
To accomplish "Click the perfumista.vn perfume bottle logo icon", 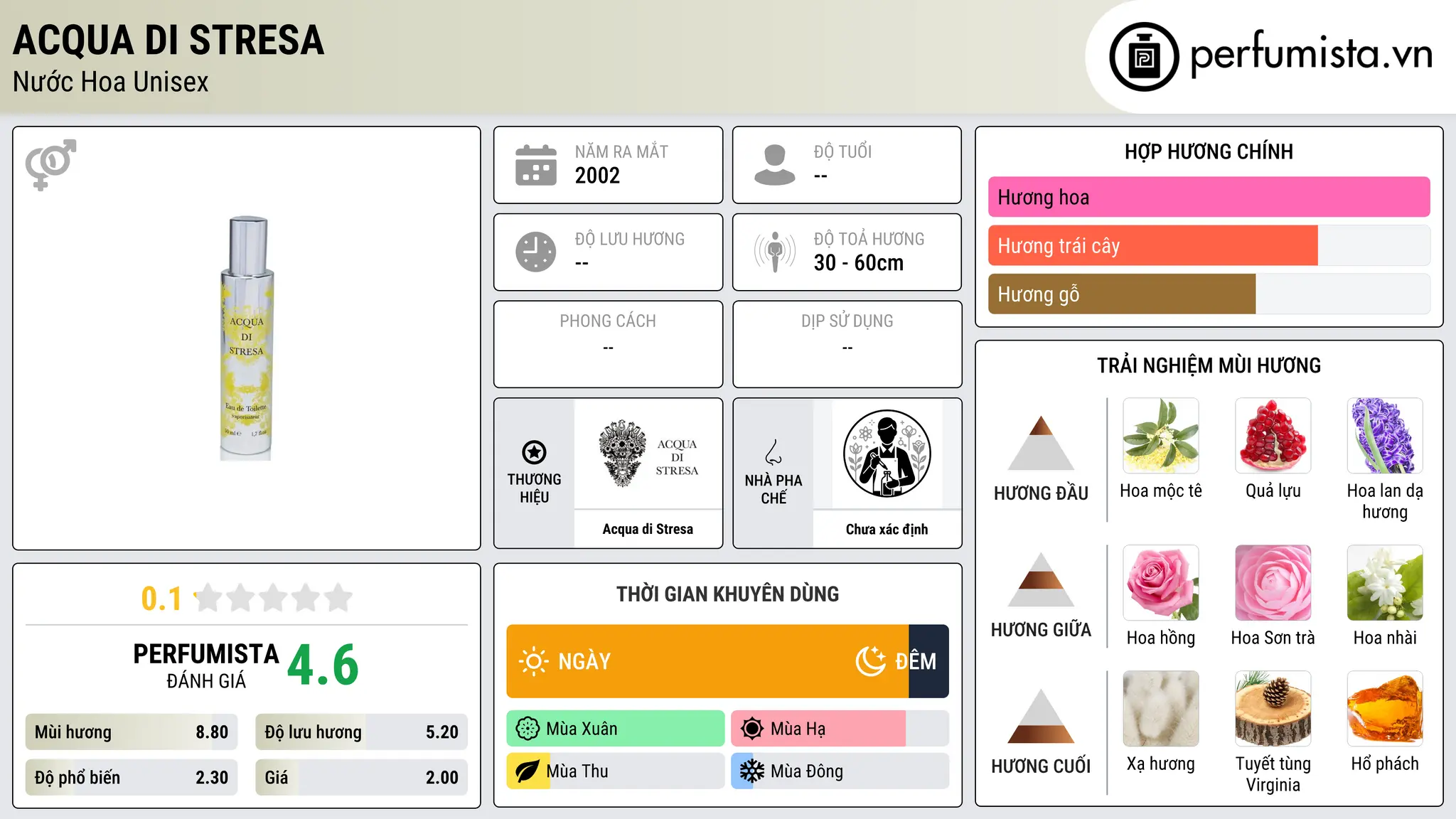I will 1144,57.
